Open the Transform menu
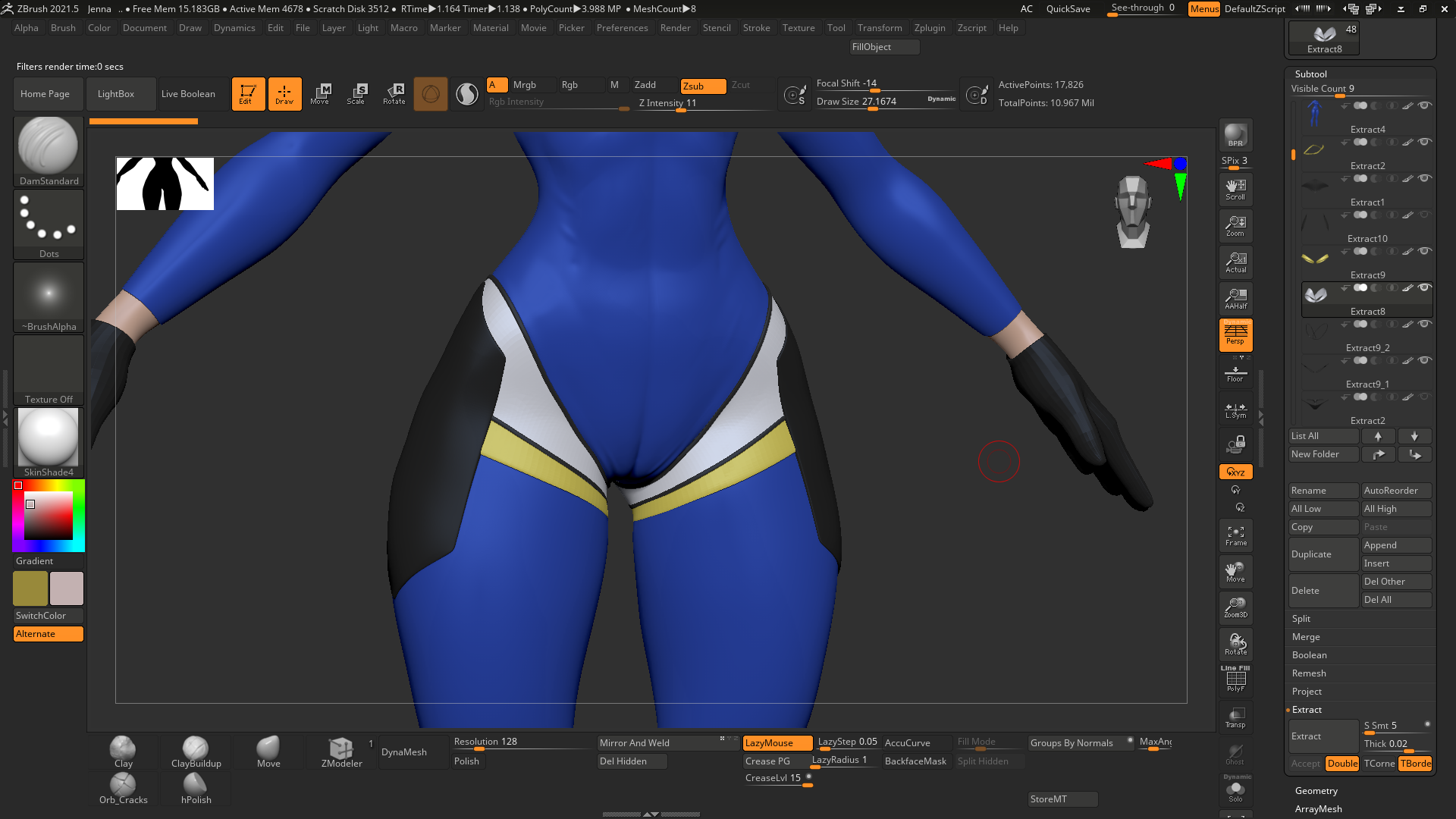 click(x=880, y=28)
